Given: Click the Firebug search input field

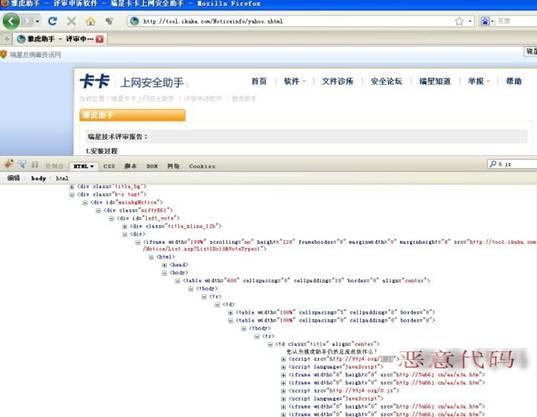Looking at the screenshot, I should coord(512,164).
